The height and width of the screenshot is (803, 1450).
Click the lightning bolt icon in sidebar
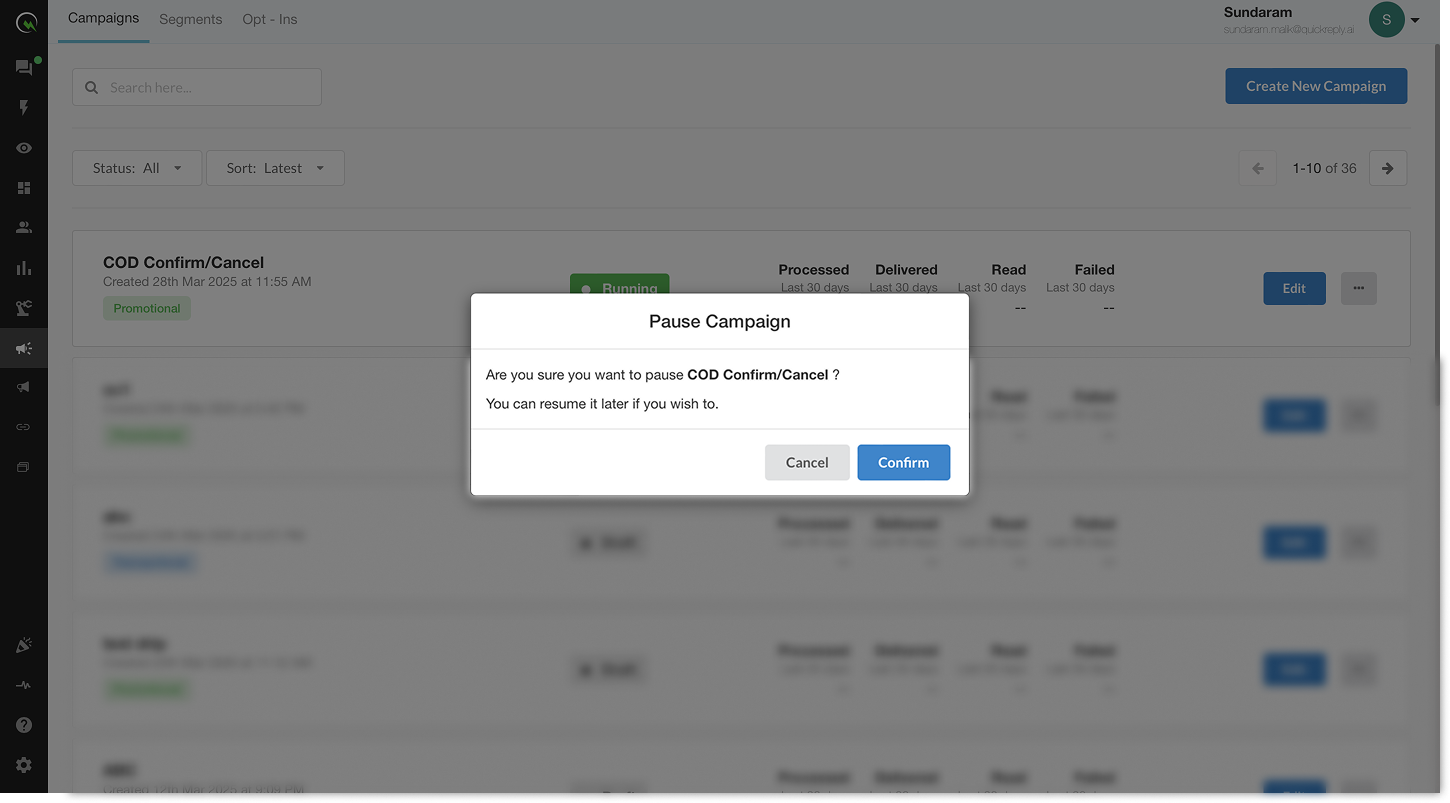[x=24, y=108]
